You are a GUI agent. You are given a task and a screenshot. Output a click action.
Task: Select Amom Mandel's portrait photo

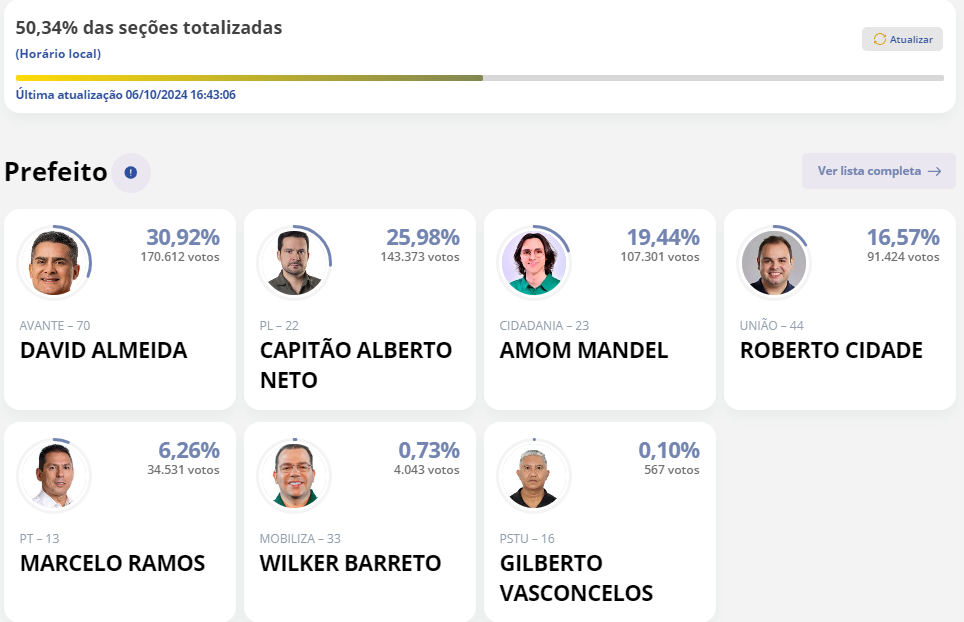point(534,262)
